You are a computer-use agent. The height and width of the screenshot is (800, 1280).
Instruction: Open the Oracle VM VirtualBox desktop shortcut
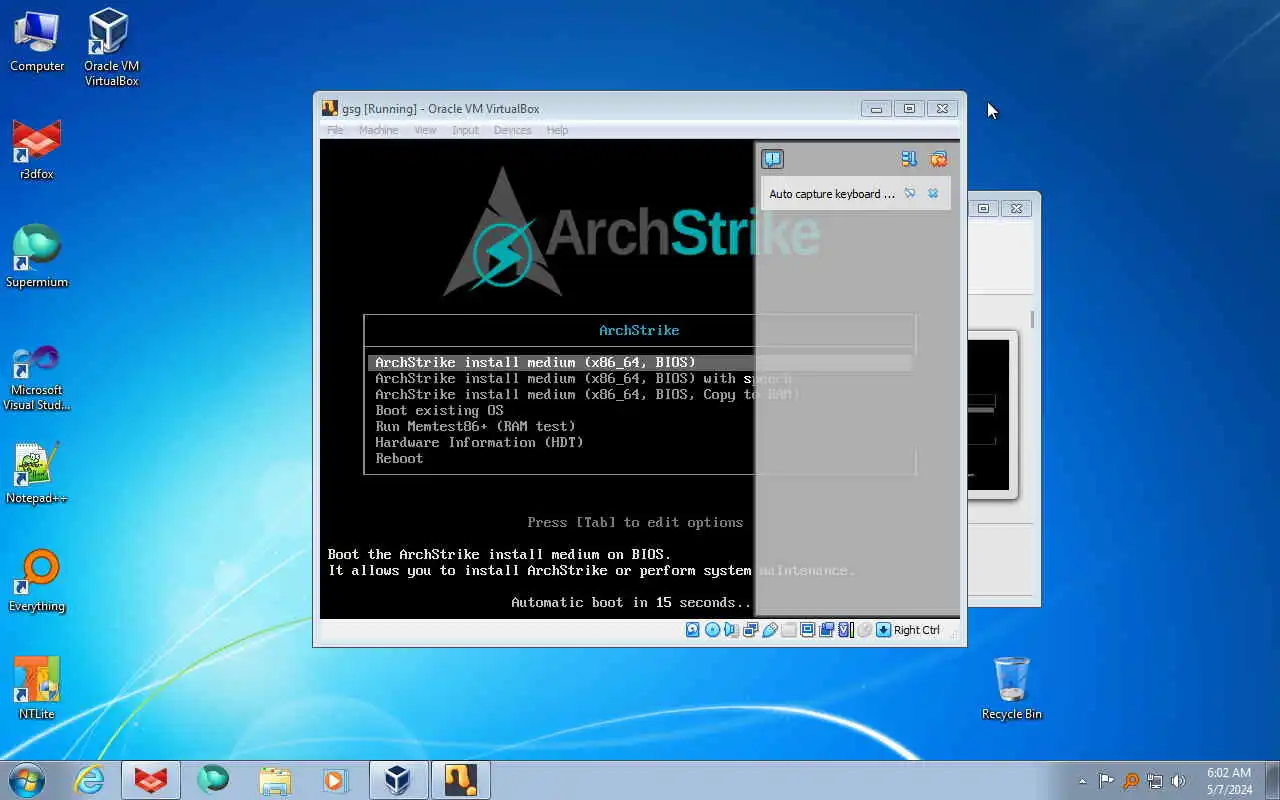tap(110, 48)
